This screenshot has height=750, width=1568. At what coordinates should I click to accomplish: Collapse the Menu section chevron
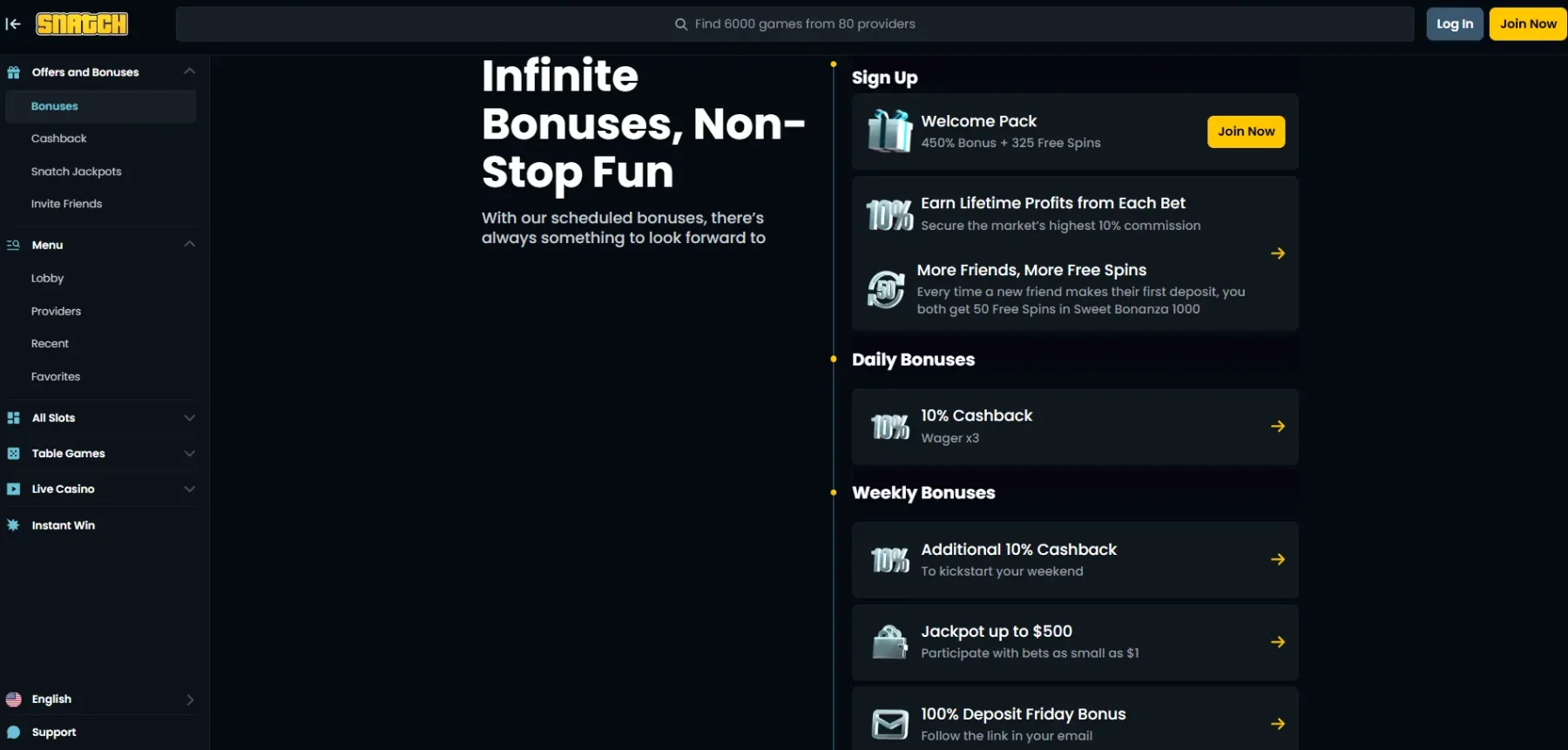[189, 245]
